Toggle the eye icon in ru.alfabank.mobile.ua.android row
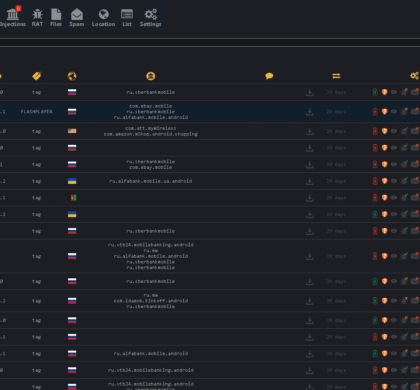This screenshot has width=420, height=390. [x=394, y=181]
